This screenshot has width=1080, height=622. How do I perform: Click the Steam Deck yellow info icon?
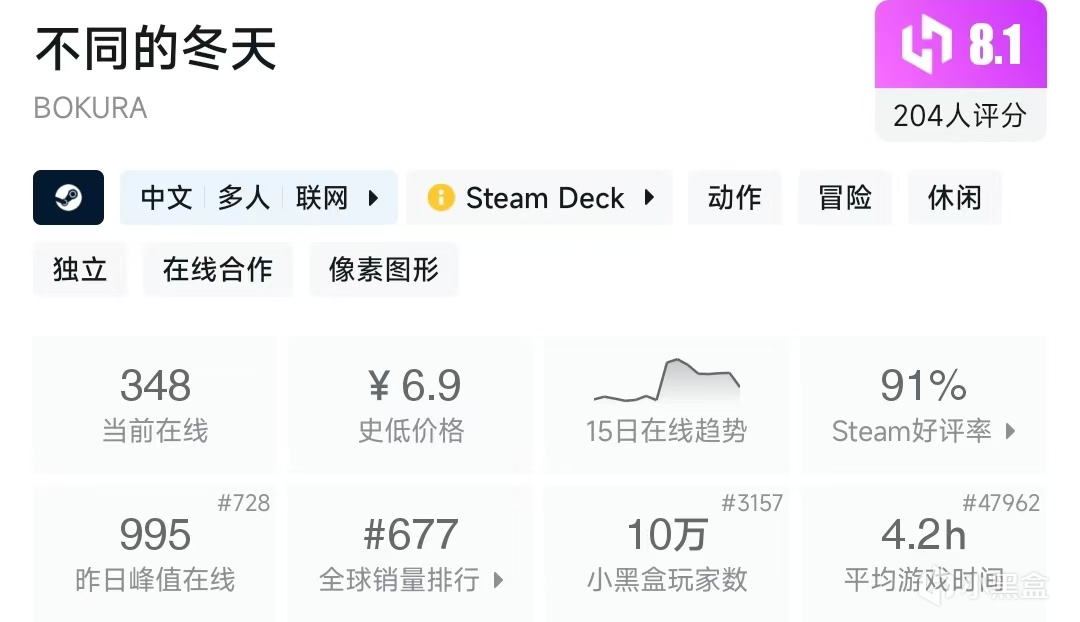click(440, 197)
